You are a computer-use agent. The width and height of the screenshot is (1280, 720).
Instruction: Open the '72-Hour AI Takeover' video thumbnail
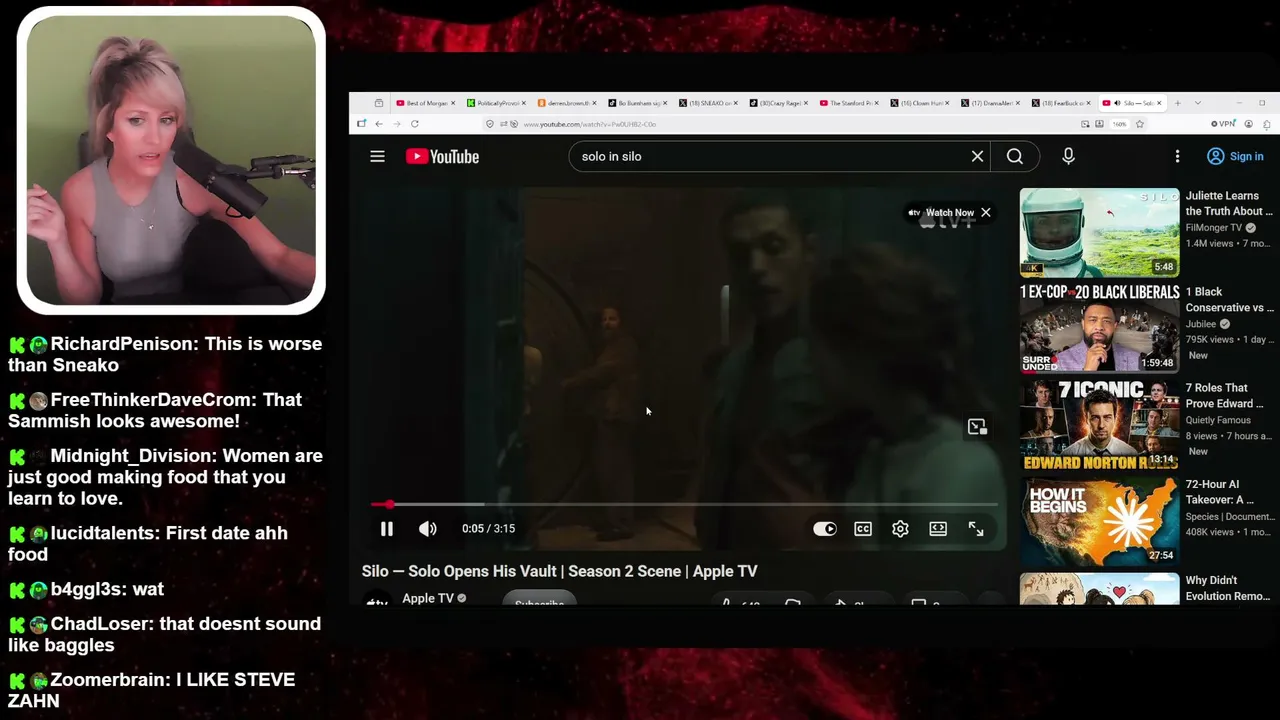pos(1099,520)
